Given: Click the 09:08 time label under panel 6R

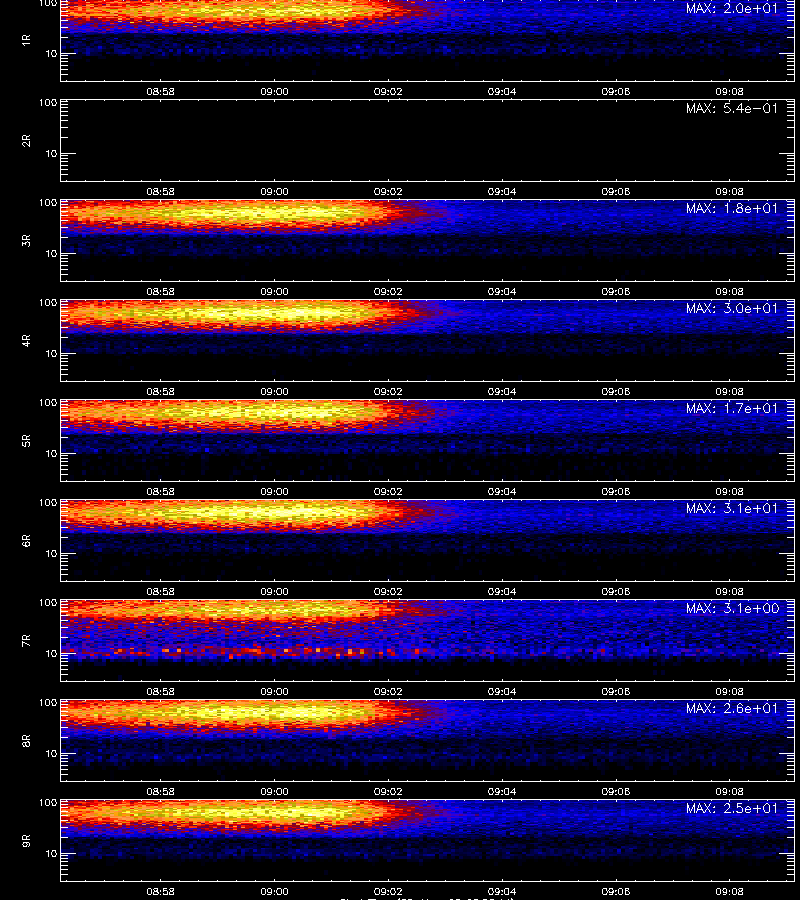Looking at the screenshot, I should click(729, 592).
